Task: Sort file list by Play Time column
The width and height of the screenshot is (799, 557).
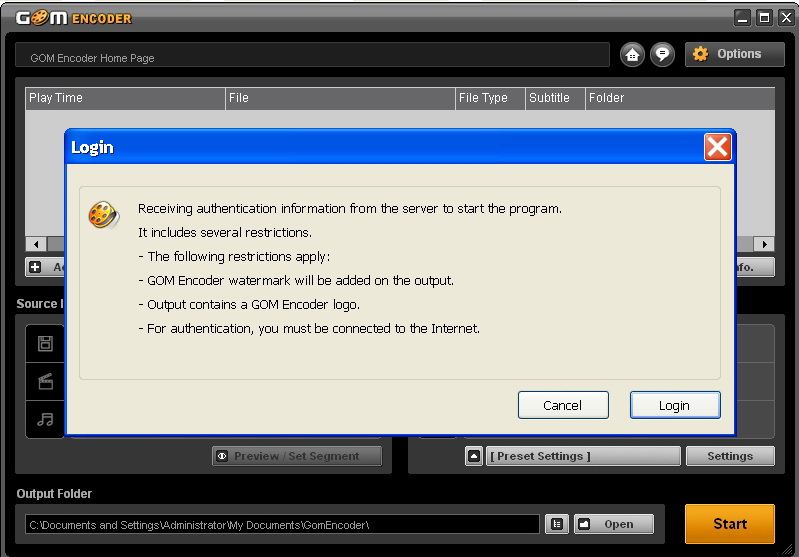Action: coord(125,98)
